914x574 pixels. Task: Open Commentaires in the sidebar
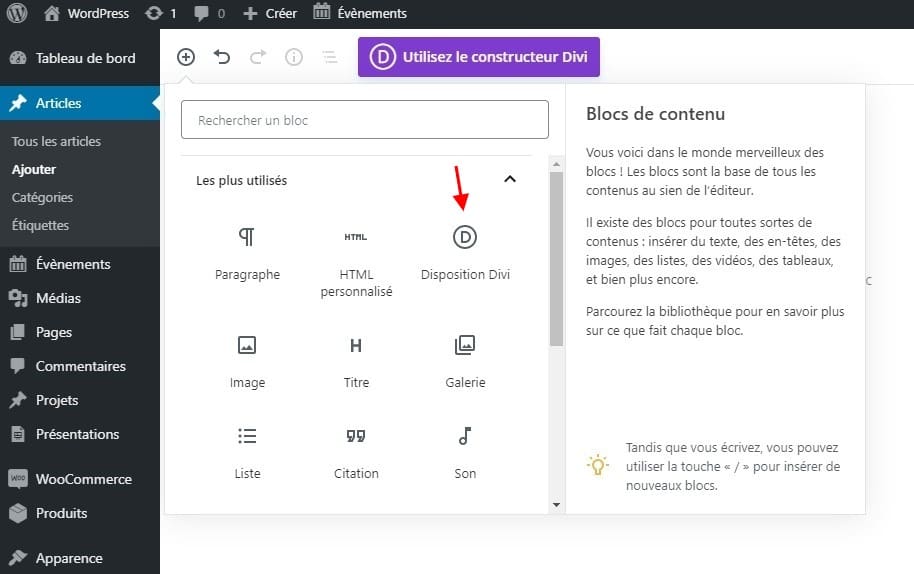[x=80, y=366]
